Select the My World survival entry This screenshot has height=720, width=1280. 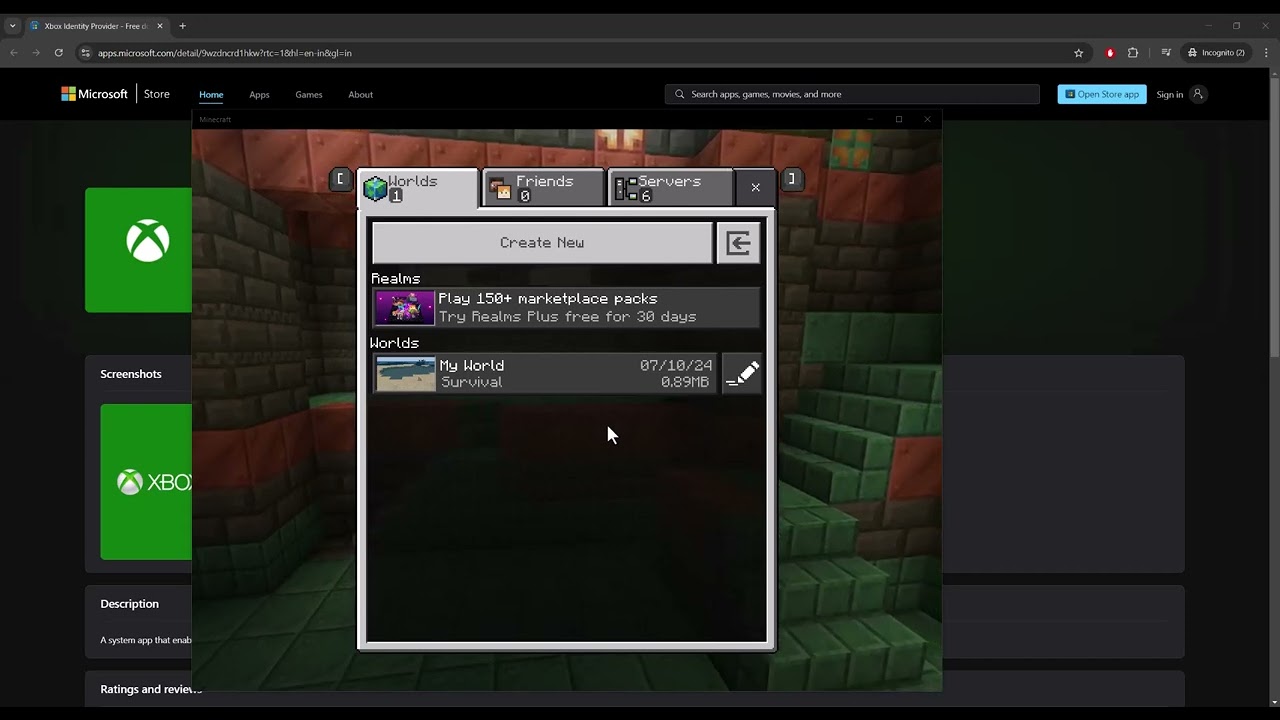[x=545, y=374]
